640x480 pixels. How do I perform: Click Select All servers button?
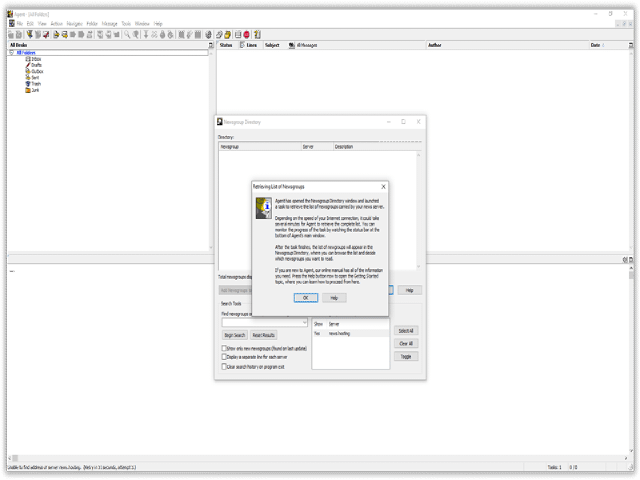pyautogui.click(x=406, y=331)
